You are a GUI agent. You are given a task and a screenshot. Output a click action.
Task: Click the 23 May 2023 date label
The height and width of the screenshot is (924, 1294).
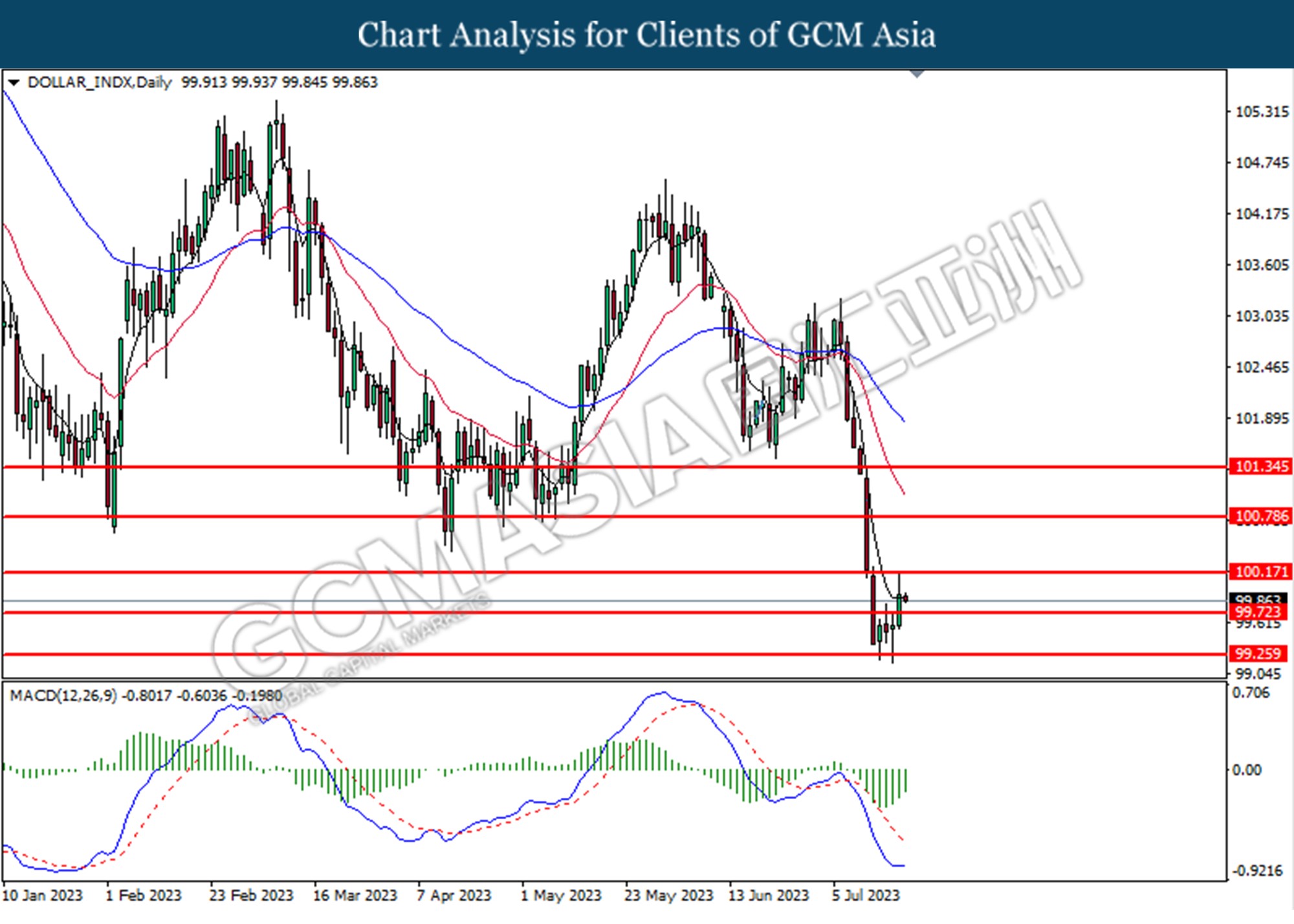point(668,896)
